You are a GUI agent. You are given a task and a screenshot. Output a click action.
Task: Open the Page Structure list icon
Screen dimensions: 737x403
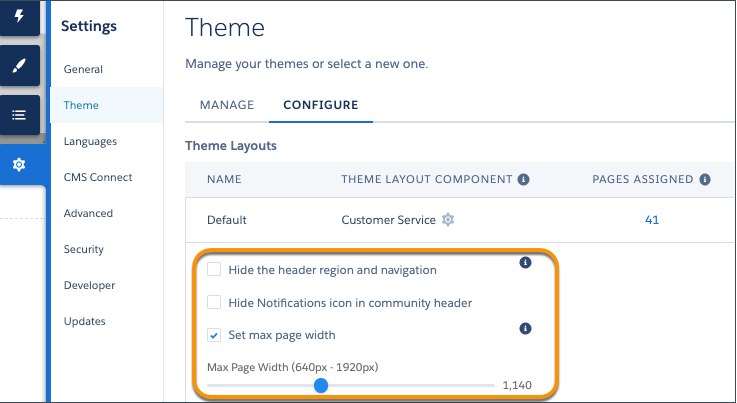pos(19,115)
